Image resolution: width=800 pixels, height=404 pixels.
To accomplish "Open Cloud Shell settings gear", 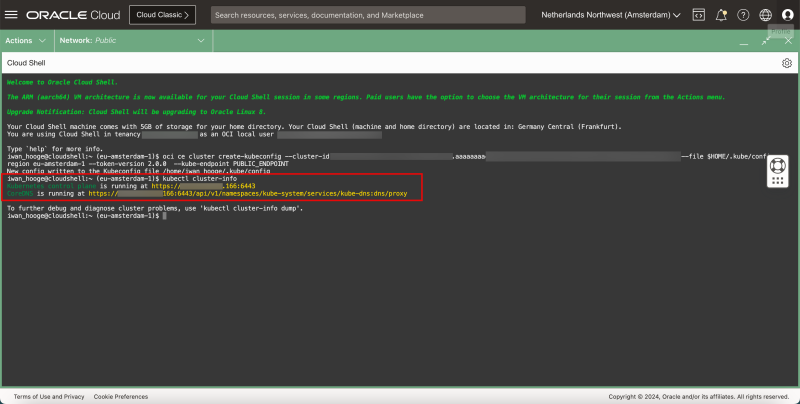I will click(787, 62).
